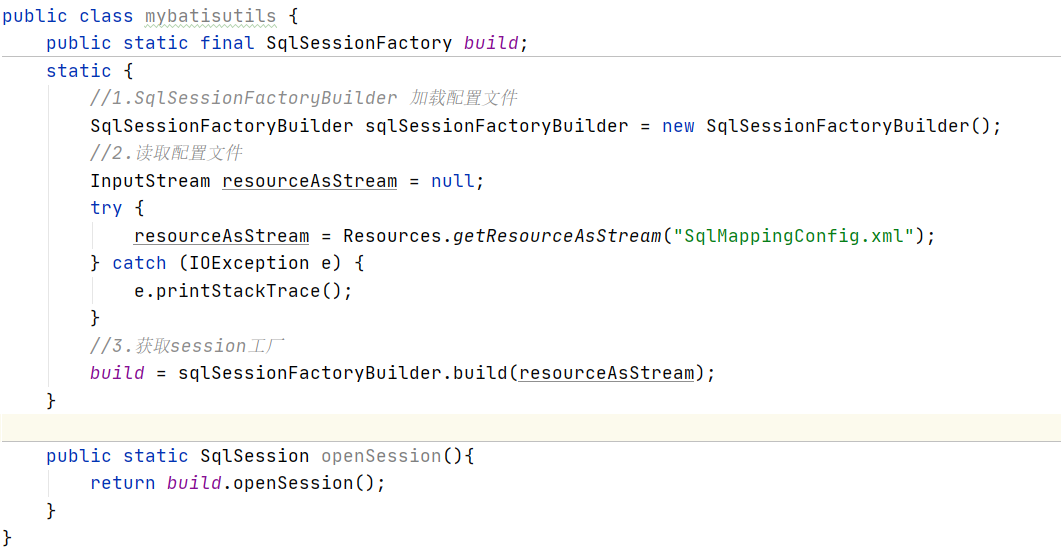The height and width of the screenshot is (557, 1061).
Task: Click the build field in its declaration line
Action: (x=491, y=43)
